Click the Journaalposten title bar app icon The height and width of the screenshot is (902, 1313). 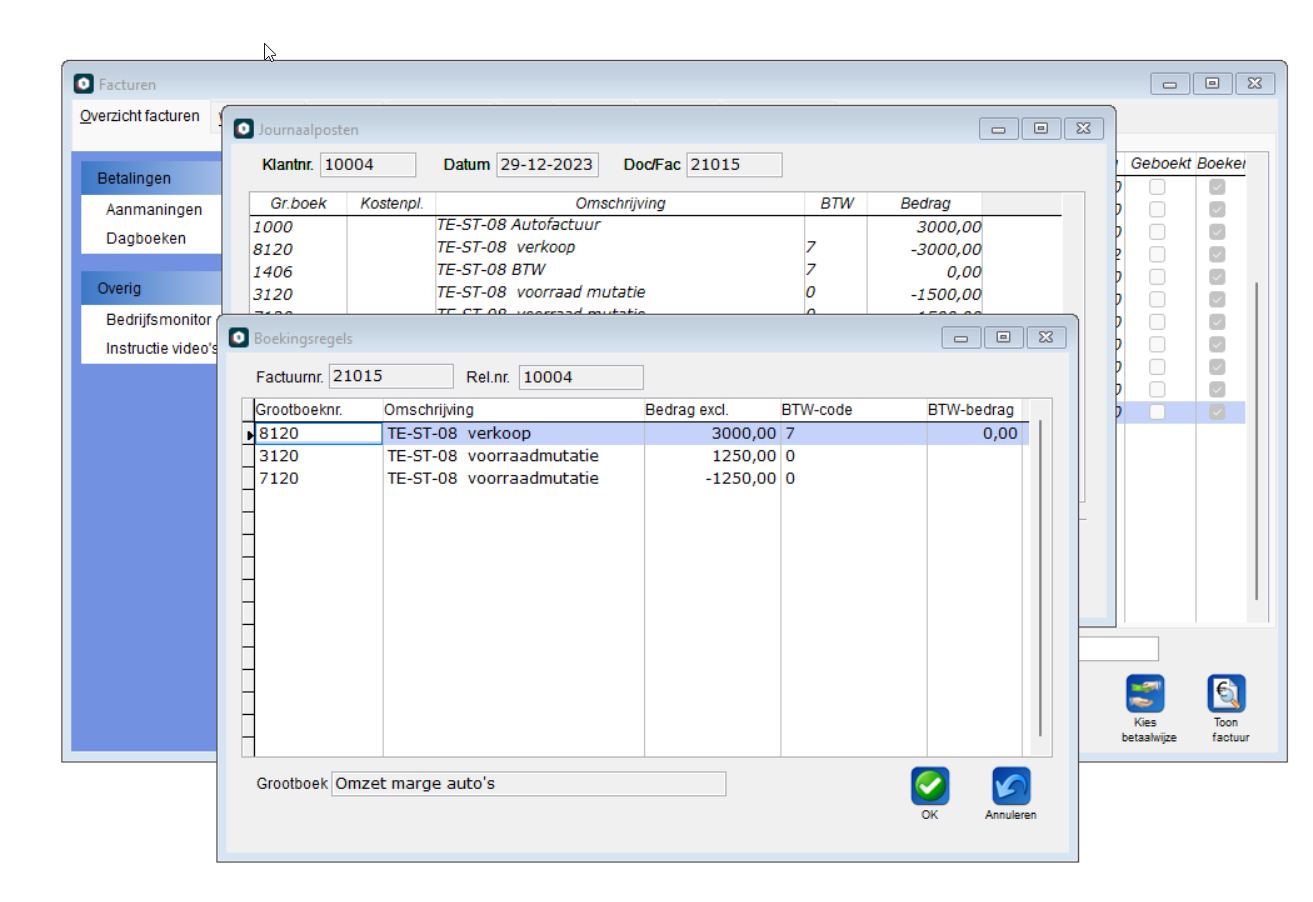coord(243,129)
